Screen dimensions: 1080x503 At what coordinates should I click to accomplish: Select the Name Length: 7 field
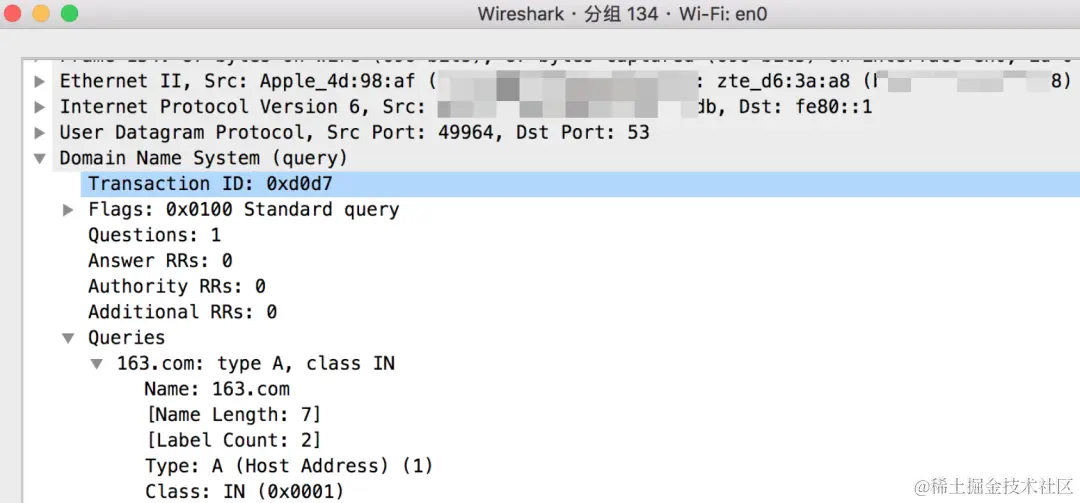pyautogui.click(x=233, y=414)
